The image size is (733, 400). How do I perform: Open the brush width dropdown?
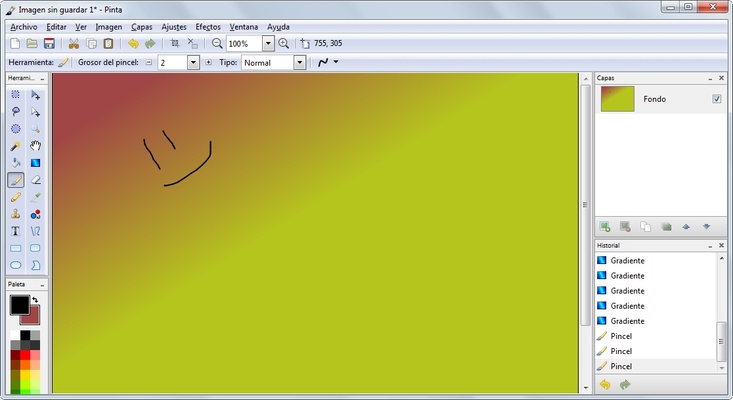[x=193, y=63]
